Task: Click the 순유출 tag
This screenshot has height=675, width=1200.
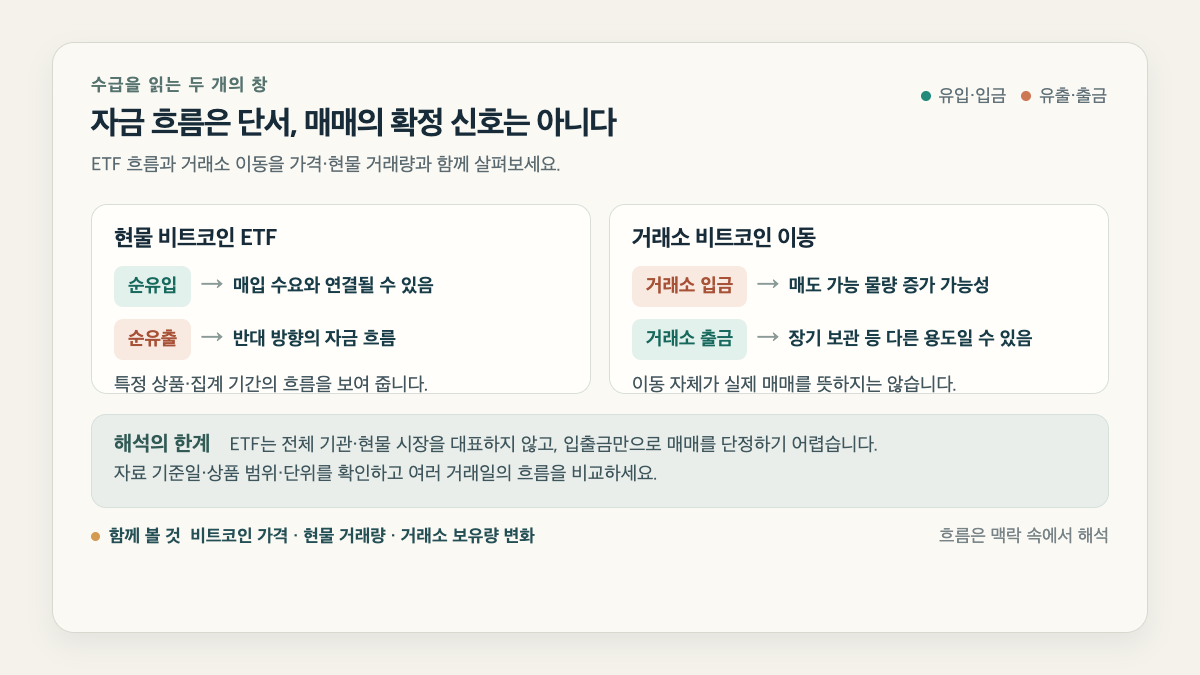Action: 152,339
